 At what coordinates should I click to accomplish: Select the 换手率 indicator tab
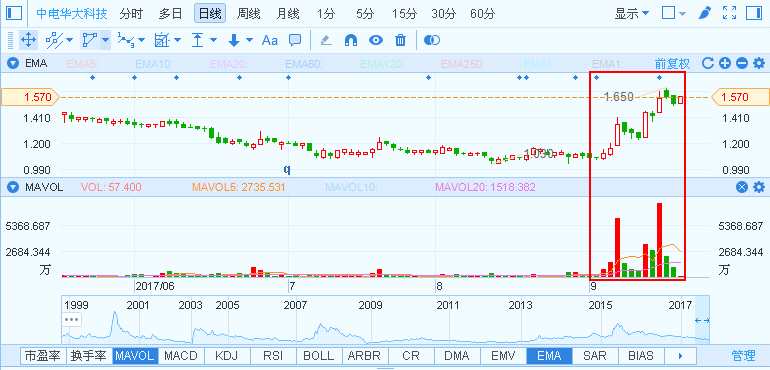tap(88, 356)
